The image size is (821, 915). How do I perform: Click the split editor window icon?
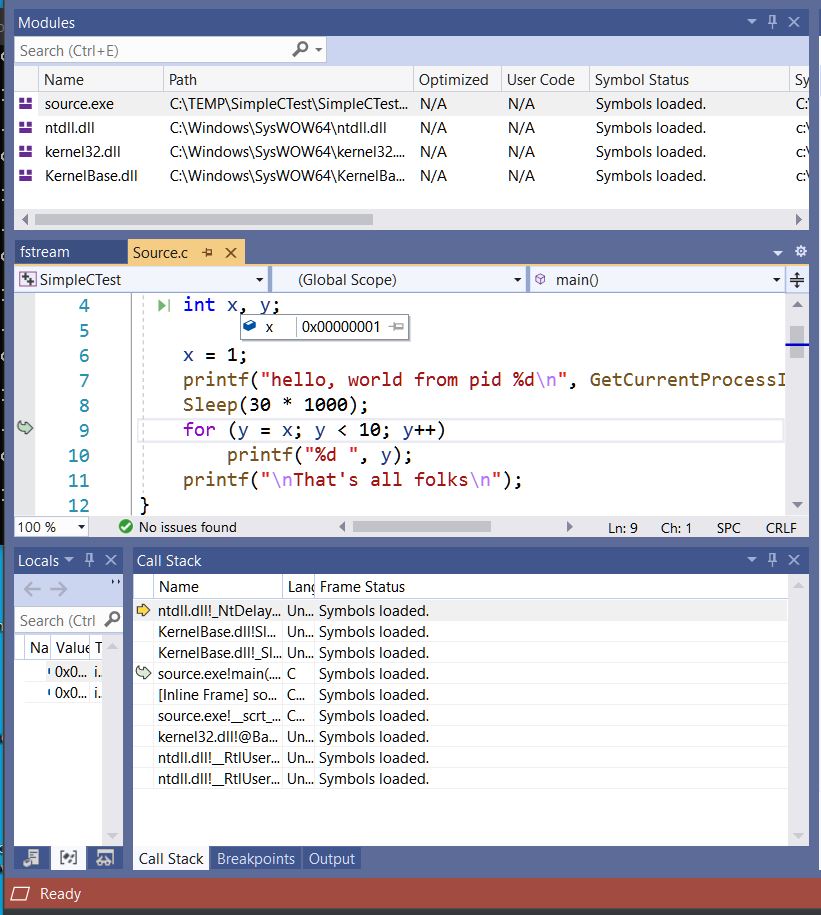pyautogui.click(x=797, y=280)
